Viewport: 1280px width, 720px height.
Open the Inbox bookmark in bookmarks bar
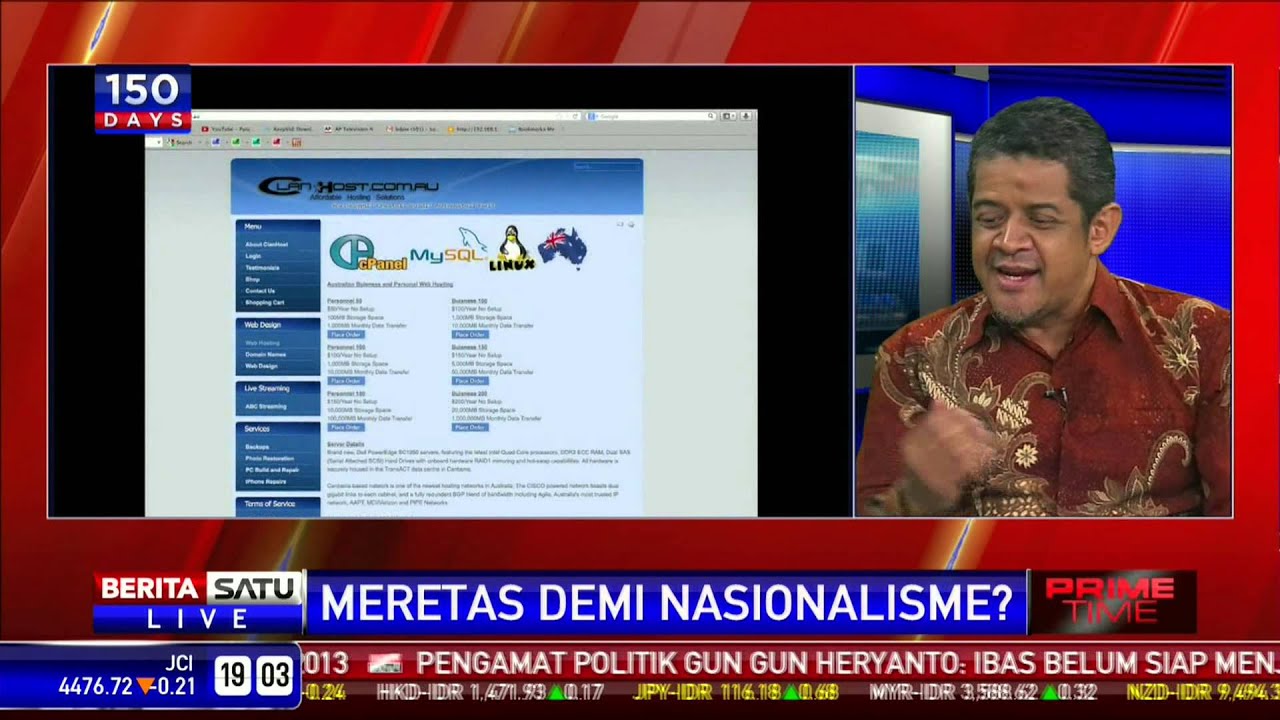[x=412, y=129]
